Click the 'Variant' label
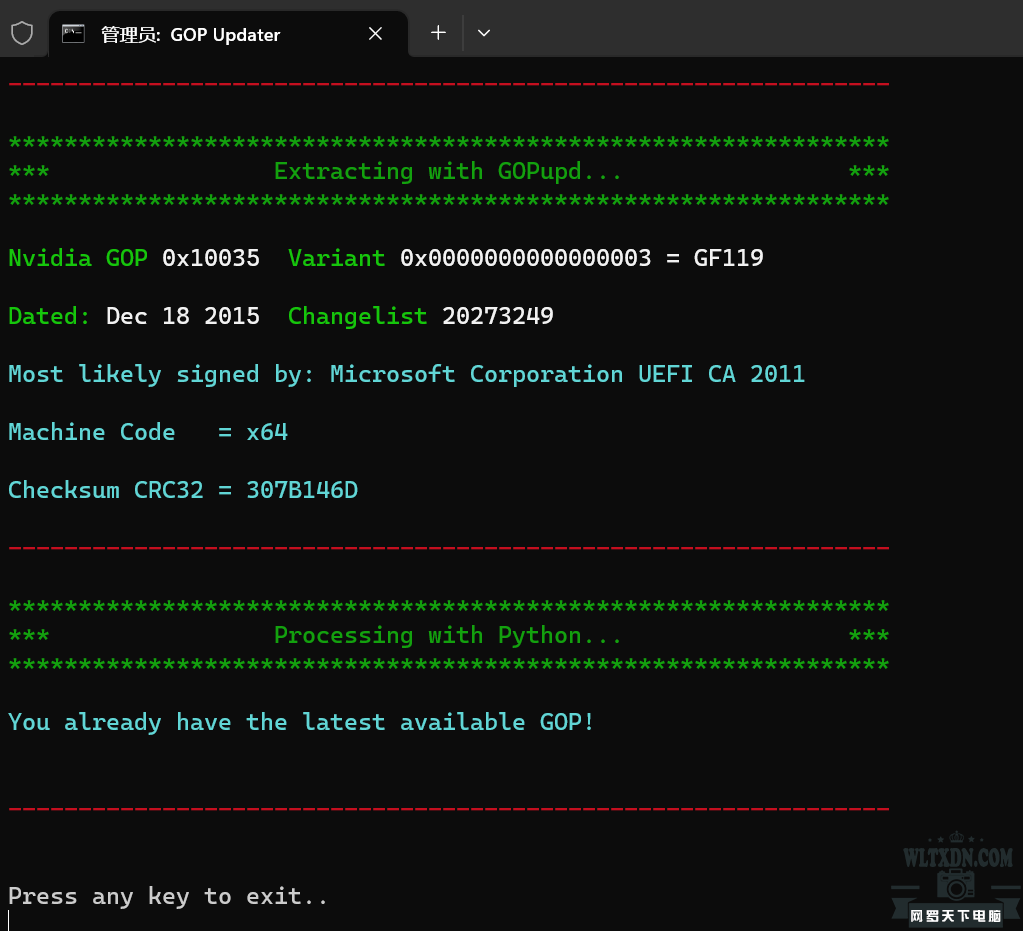This screenshot has width=1023, height=931. 337,258
